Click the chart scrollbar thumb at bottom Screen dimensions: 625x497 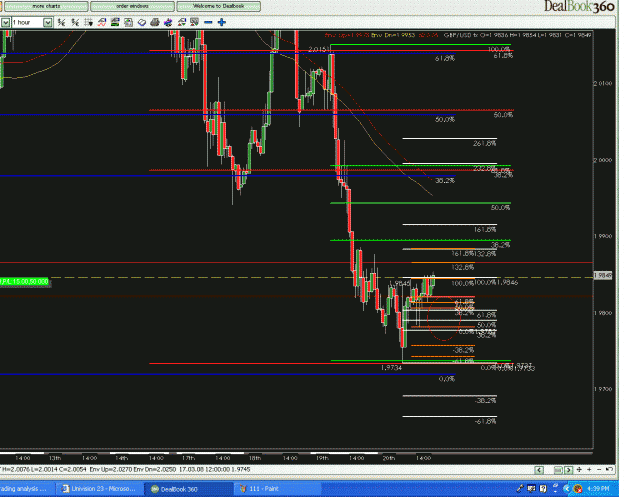[558, 470]
